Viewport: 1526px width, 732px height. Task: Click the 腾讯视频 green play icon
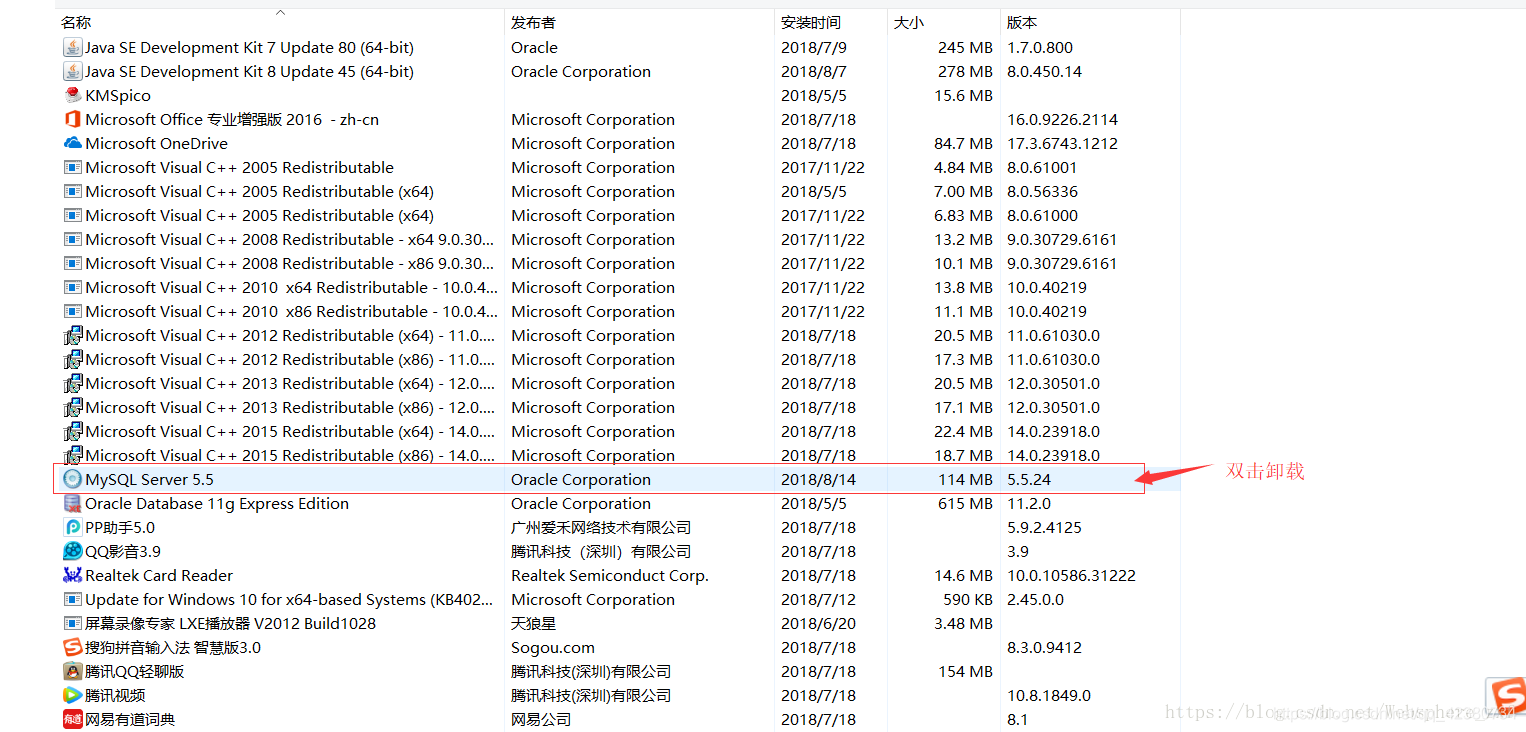(x=73, y=695)
